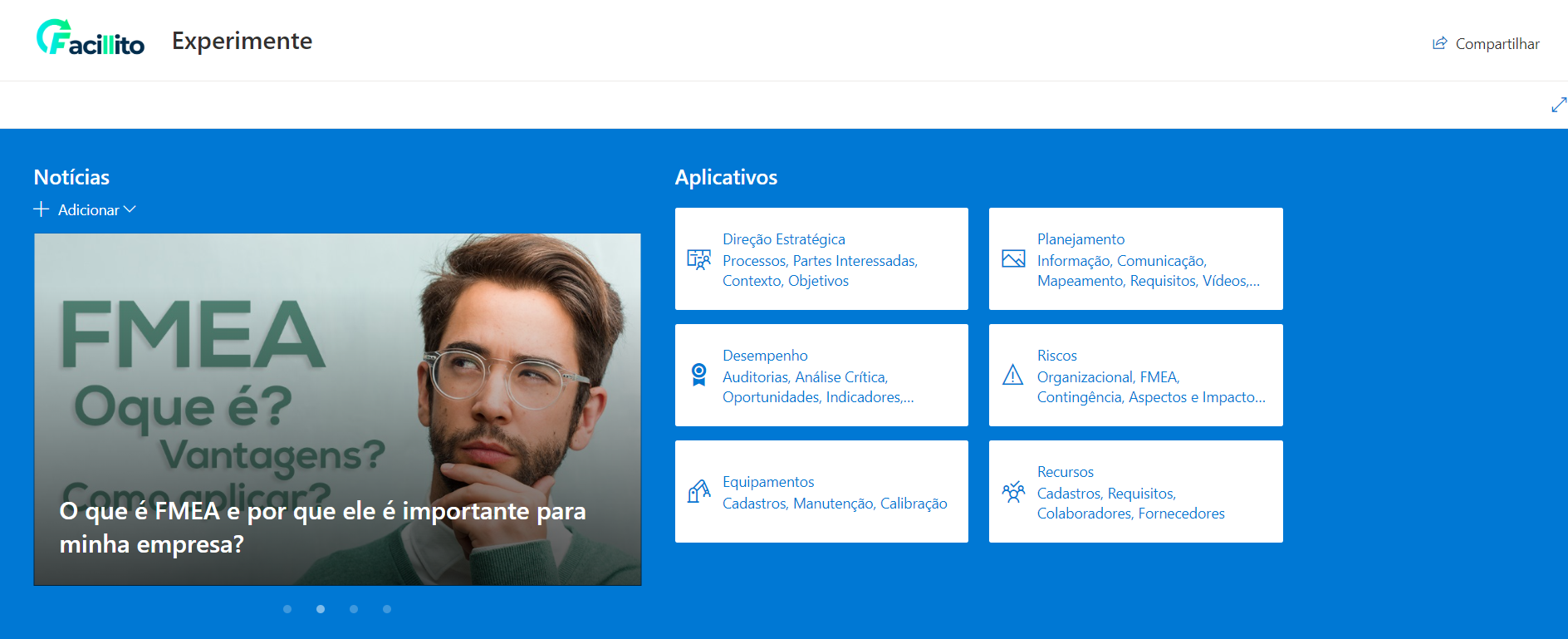This screenshot has height=639, width=1568.
Task: Open the Riscos app link
Action: tap(1056, 356)
